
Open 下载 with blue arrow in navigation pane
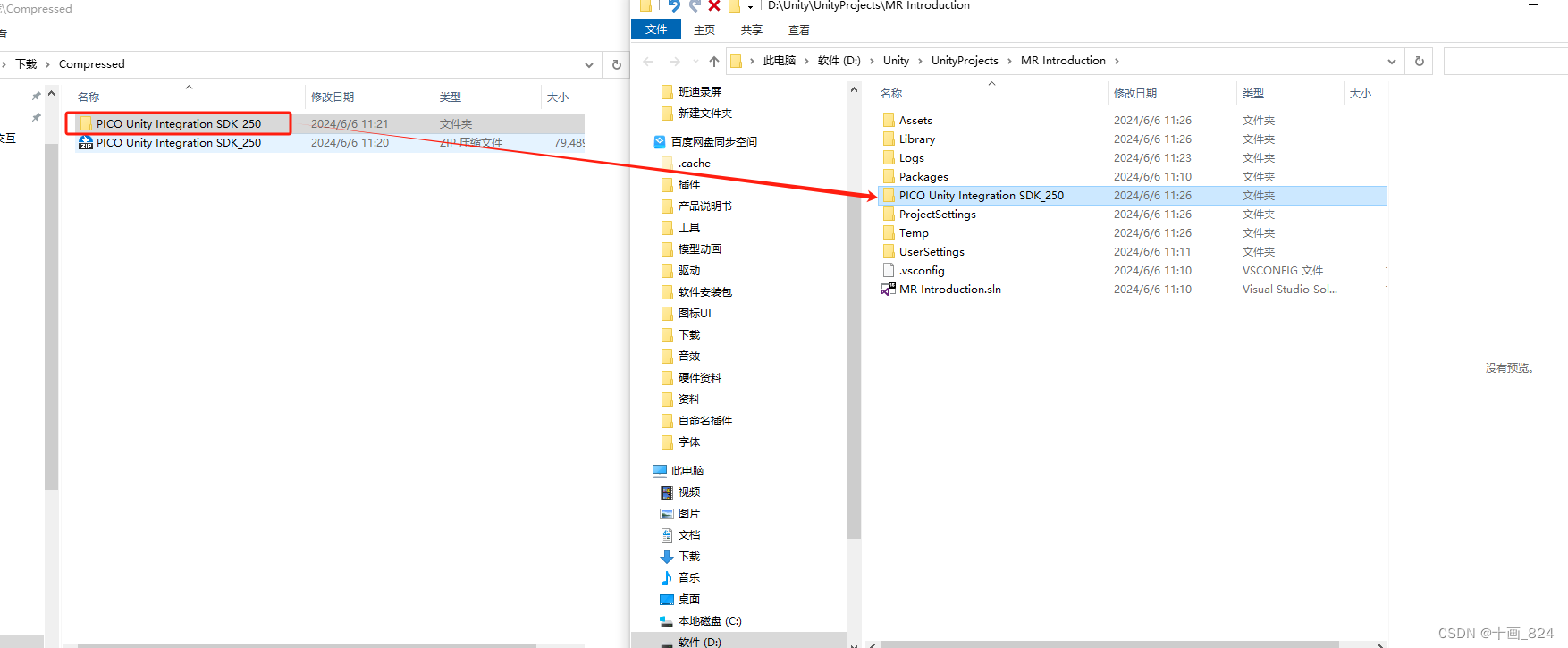pyautogui.click(x=689, y=556)
